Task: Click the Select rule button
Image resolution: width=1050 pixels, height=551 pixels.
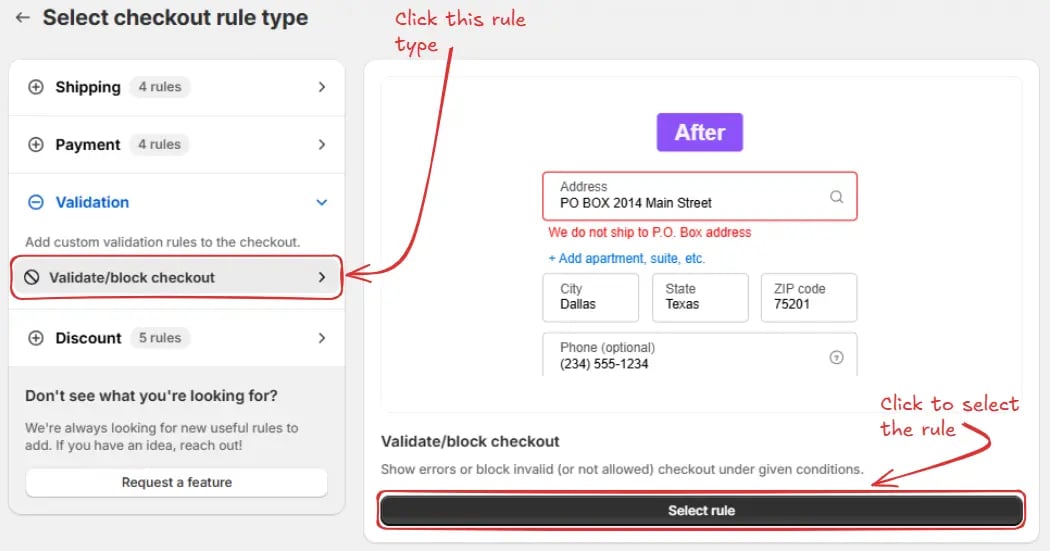Action: [701, 510]
